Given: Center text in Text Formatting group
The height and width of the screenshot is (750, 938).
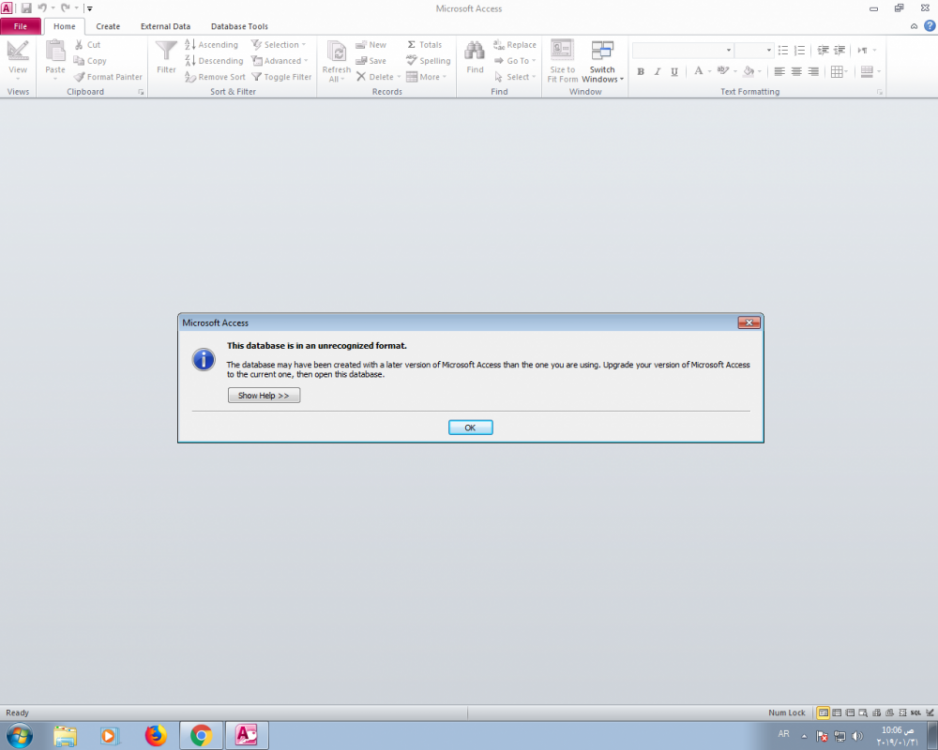Looking at the screenshot, I should tap(796, 71).
